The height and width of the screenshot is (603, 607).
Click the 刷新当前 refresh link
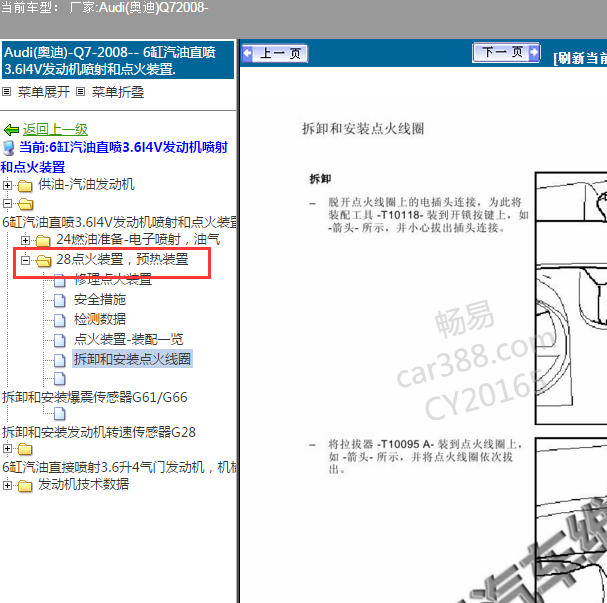580,58
